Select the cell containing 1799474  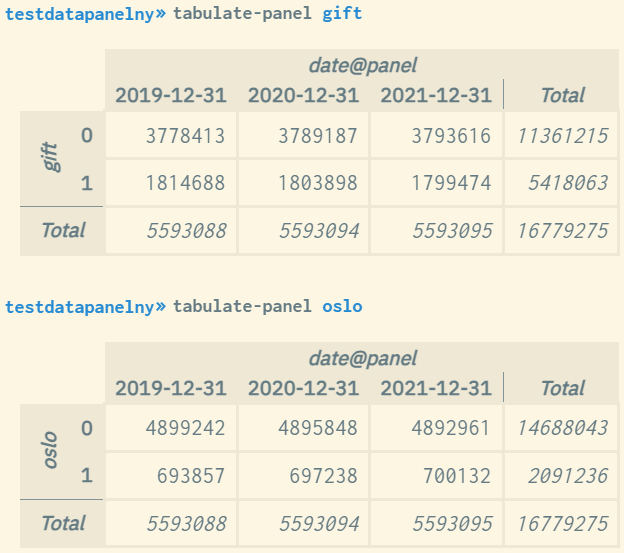[x=451, y=183]
